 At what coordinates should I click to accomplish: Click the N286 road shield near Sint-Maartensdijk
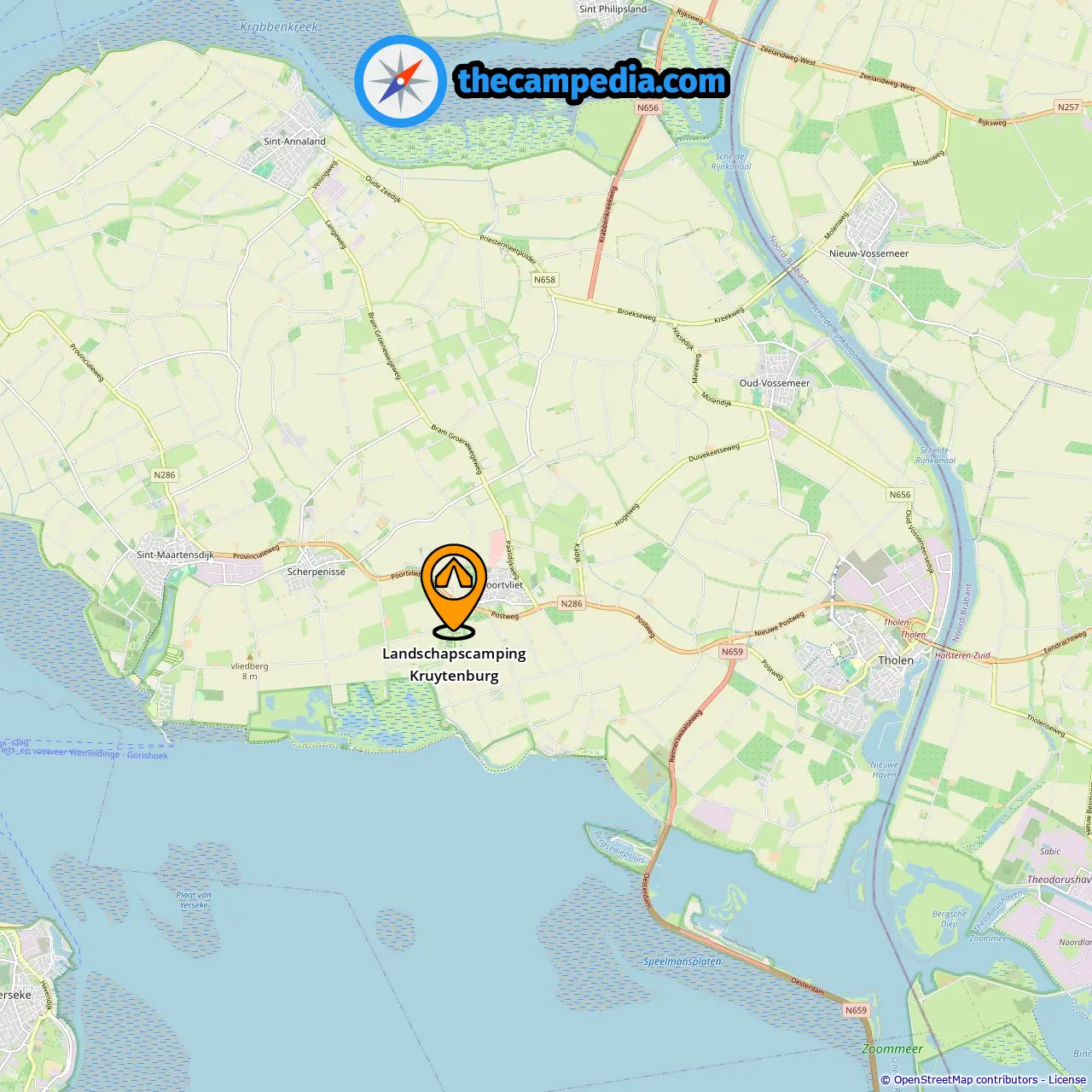tap(165, 475)
